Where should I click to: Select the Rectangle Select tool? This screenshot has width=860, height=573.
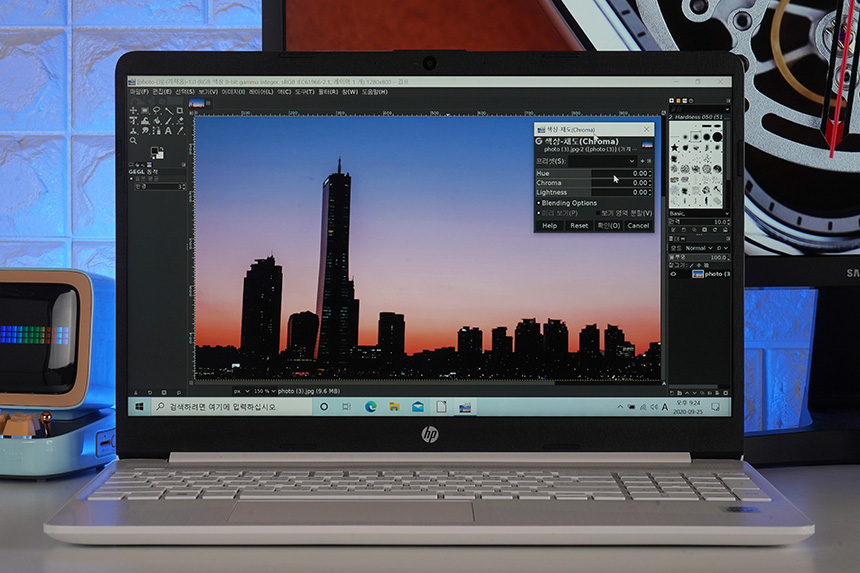point(145,110)
